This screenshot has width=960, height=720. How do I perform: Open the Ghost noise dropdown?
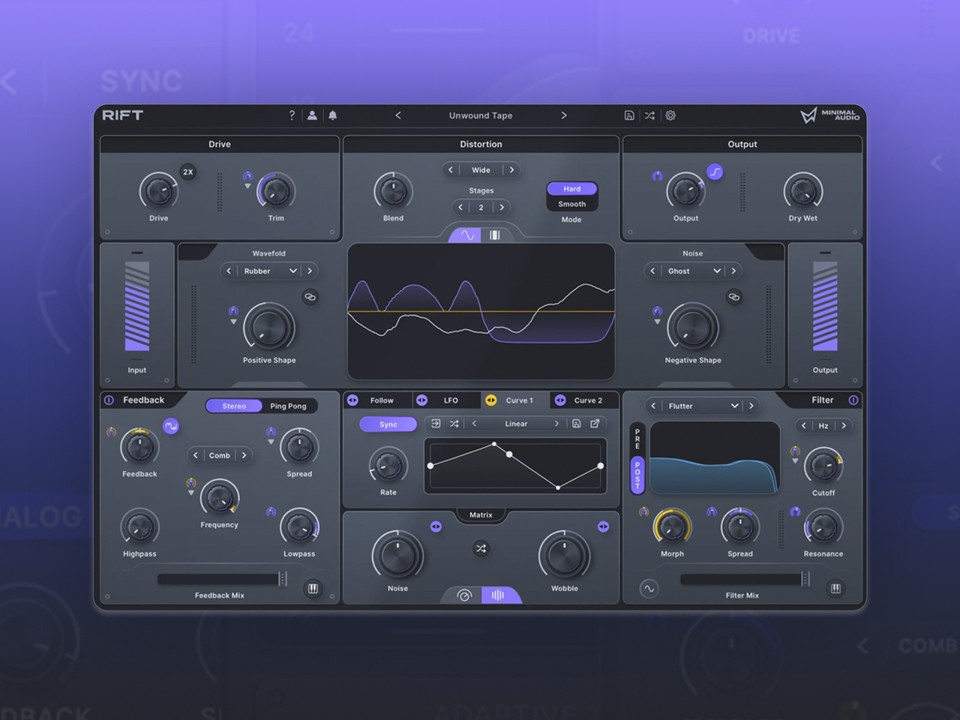tap(693, 271)
